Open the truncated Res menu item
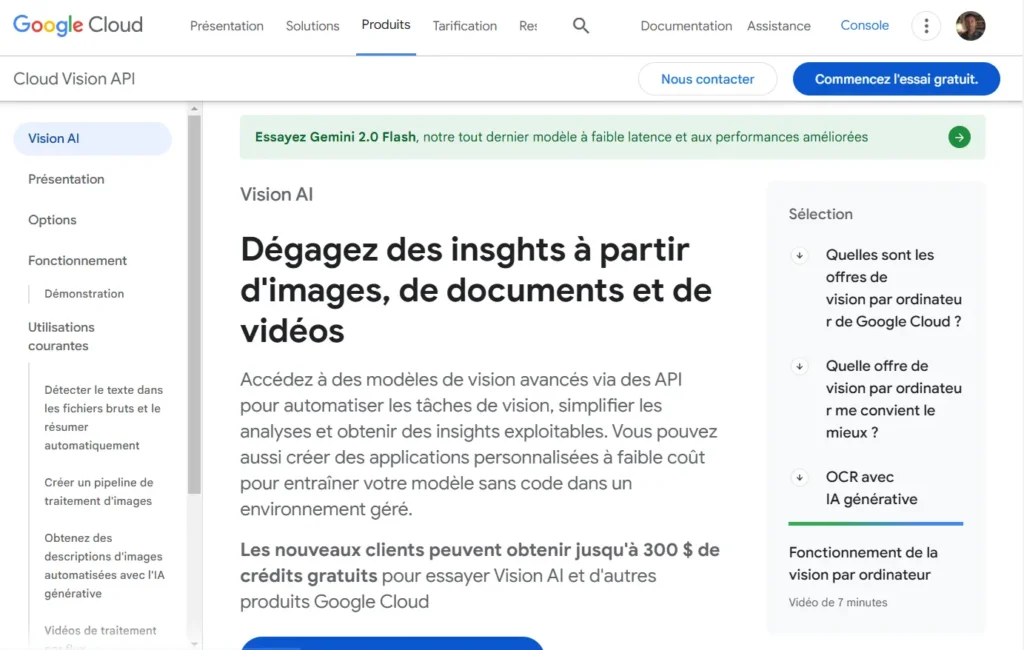 (528, 26)
